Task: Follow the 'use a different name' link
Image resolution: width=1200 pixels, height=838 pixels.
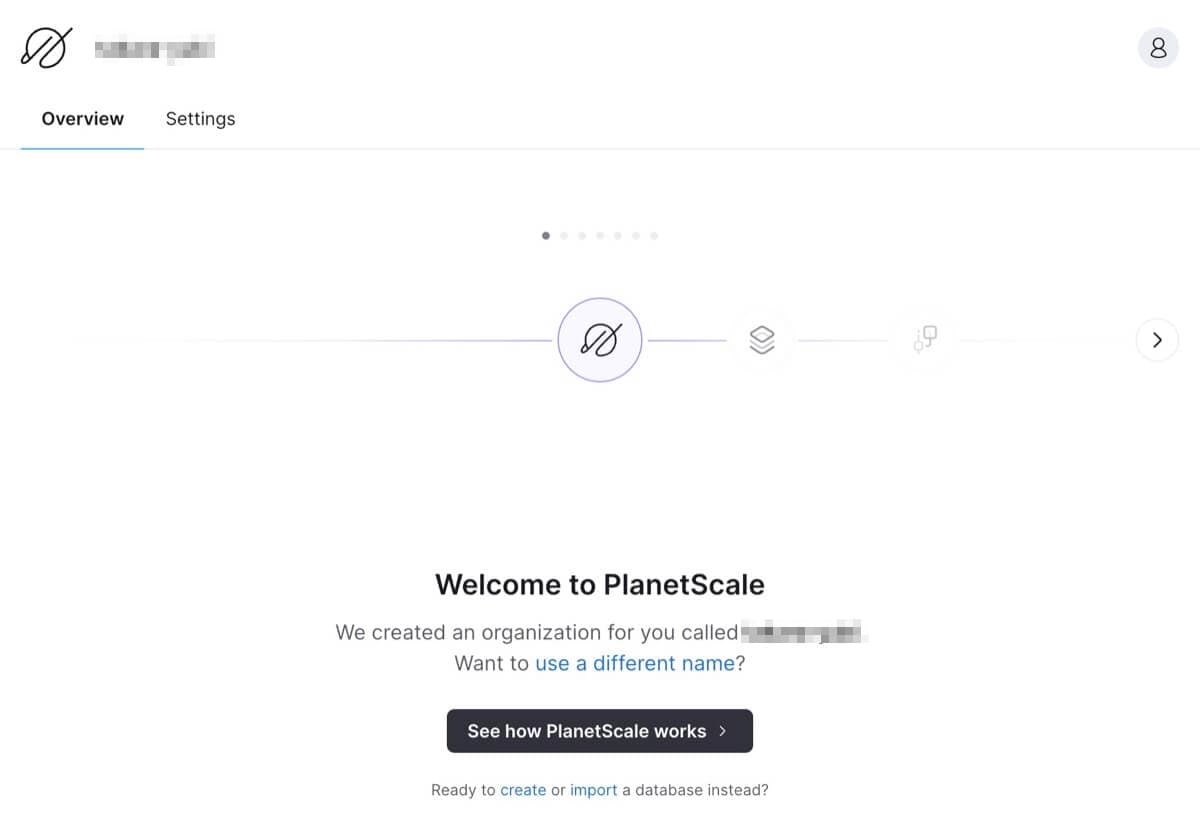Action: click(x=635, y=663)
